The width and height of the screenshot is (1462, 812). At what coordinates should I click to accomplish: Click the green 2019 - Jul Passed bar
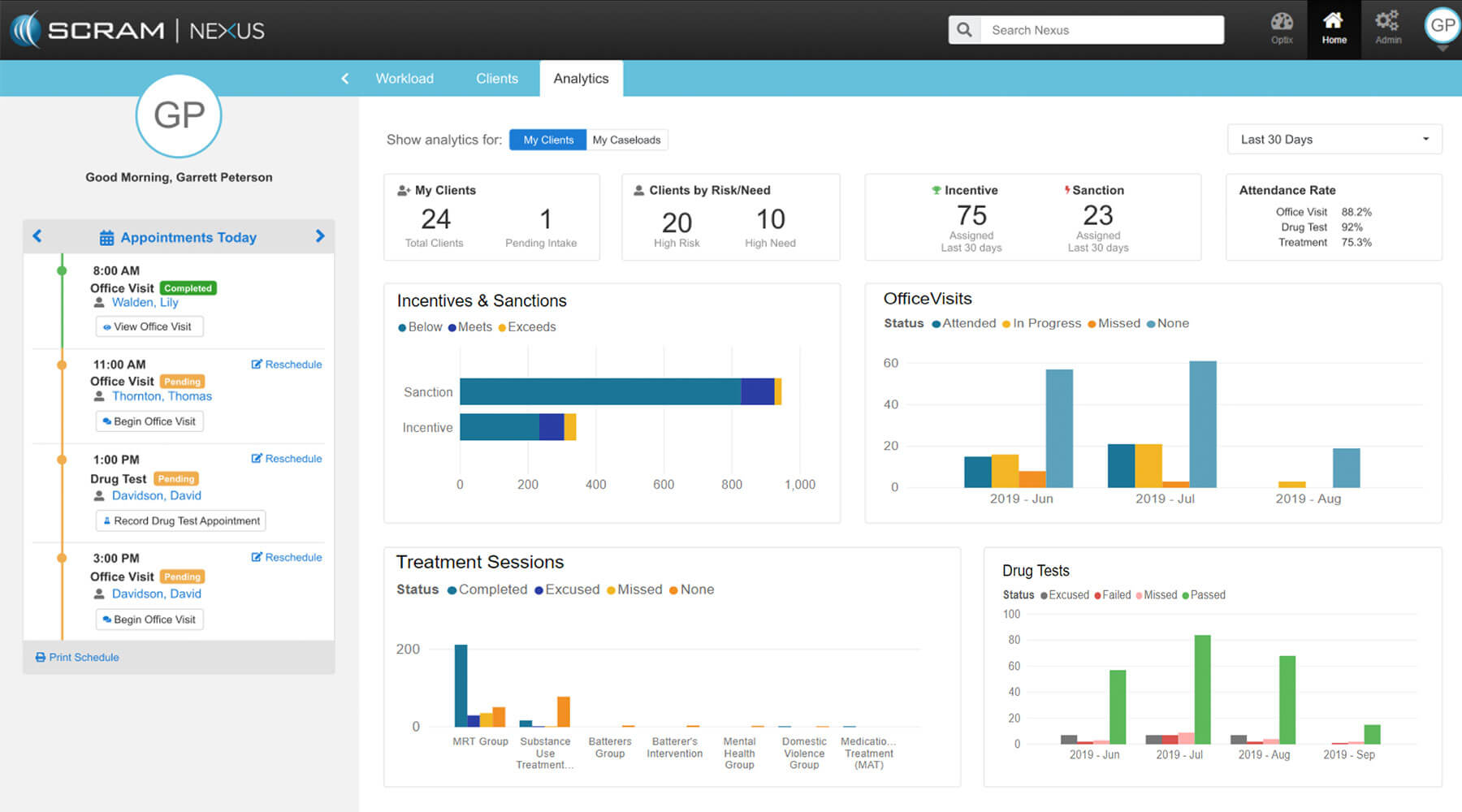tap(1203, 689)
